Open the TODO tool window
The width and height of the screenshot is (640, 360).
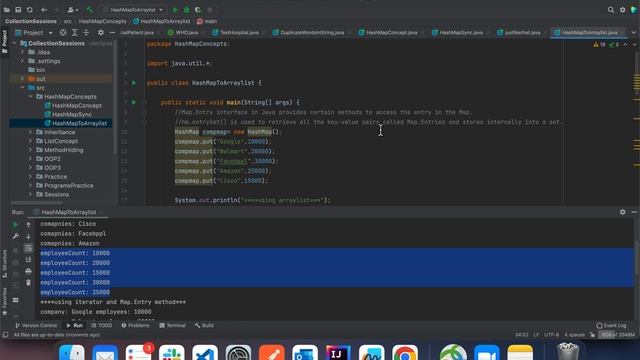(101, 326)
